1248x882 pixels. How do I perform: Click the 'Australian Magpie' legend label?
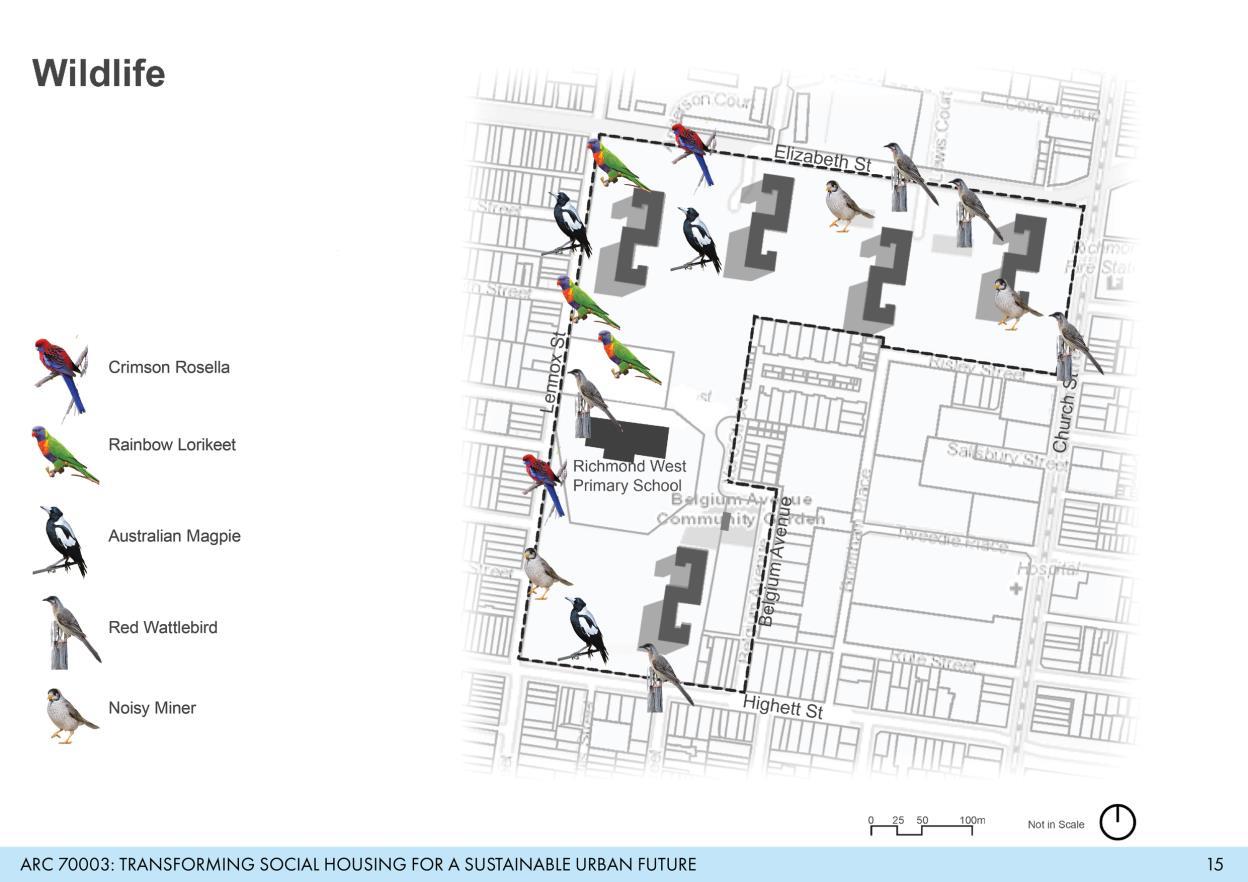click(174, 536)
